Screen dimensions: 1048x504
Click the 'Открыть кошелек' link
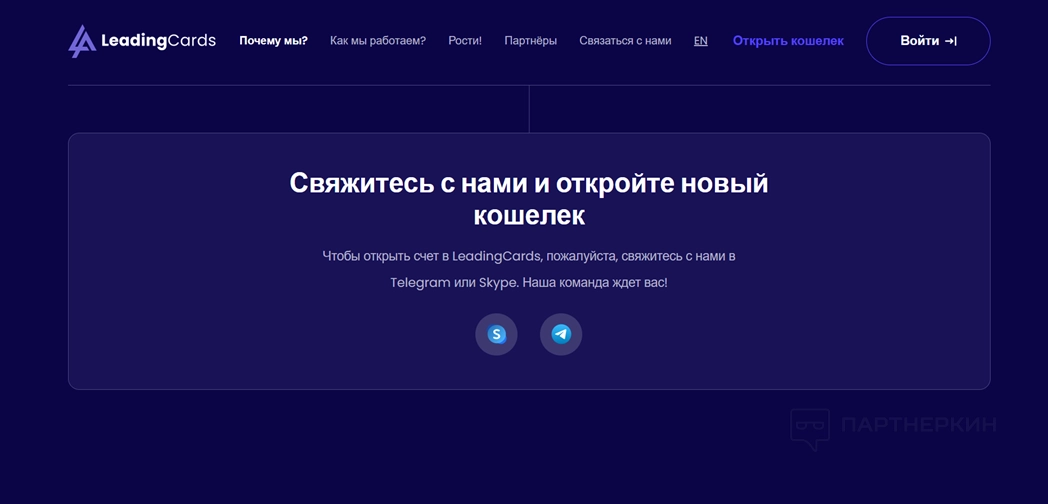[788, 41]
